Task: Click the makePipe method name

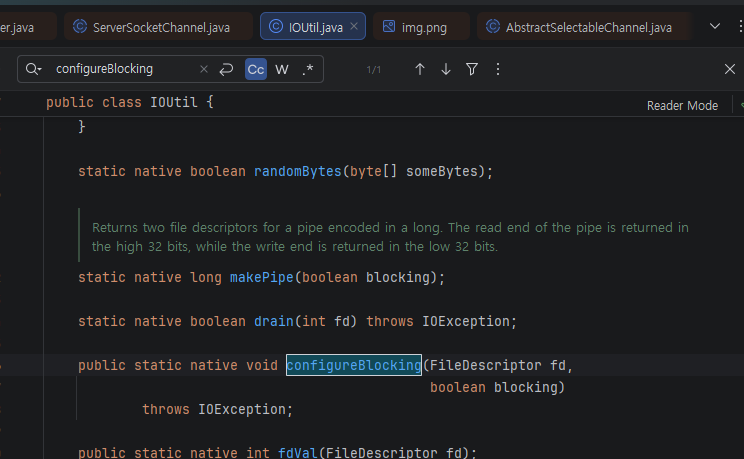Action: (261, 277)
